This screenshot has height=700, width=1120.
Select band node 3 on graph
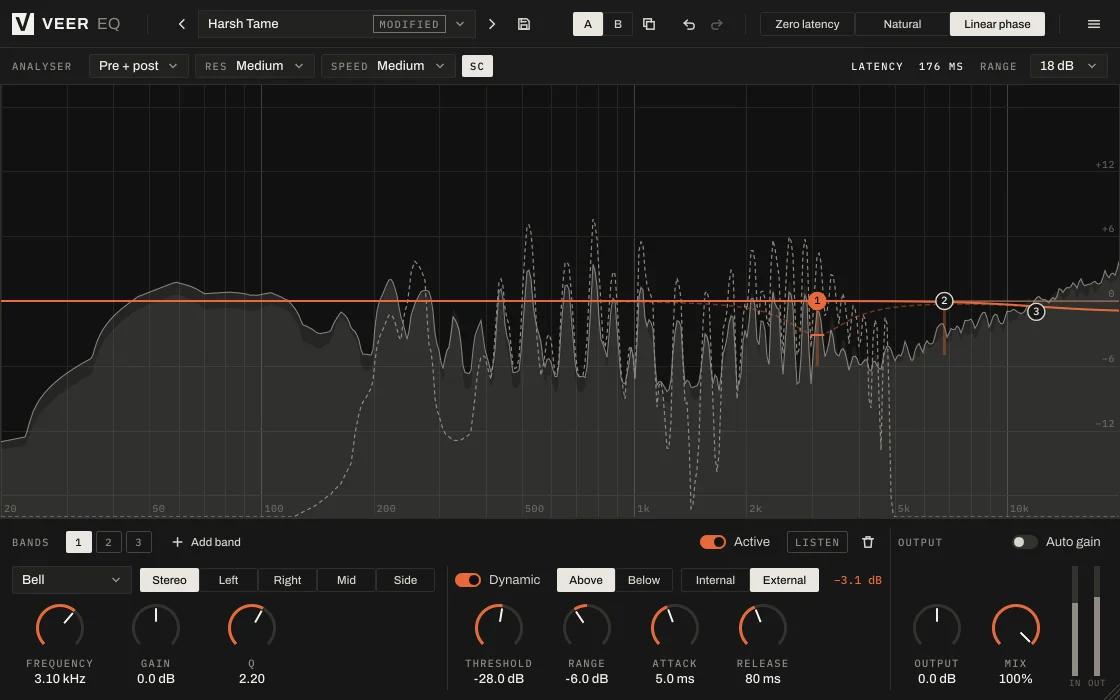coord(1036,311)
